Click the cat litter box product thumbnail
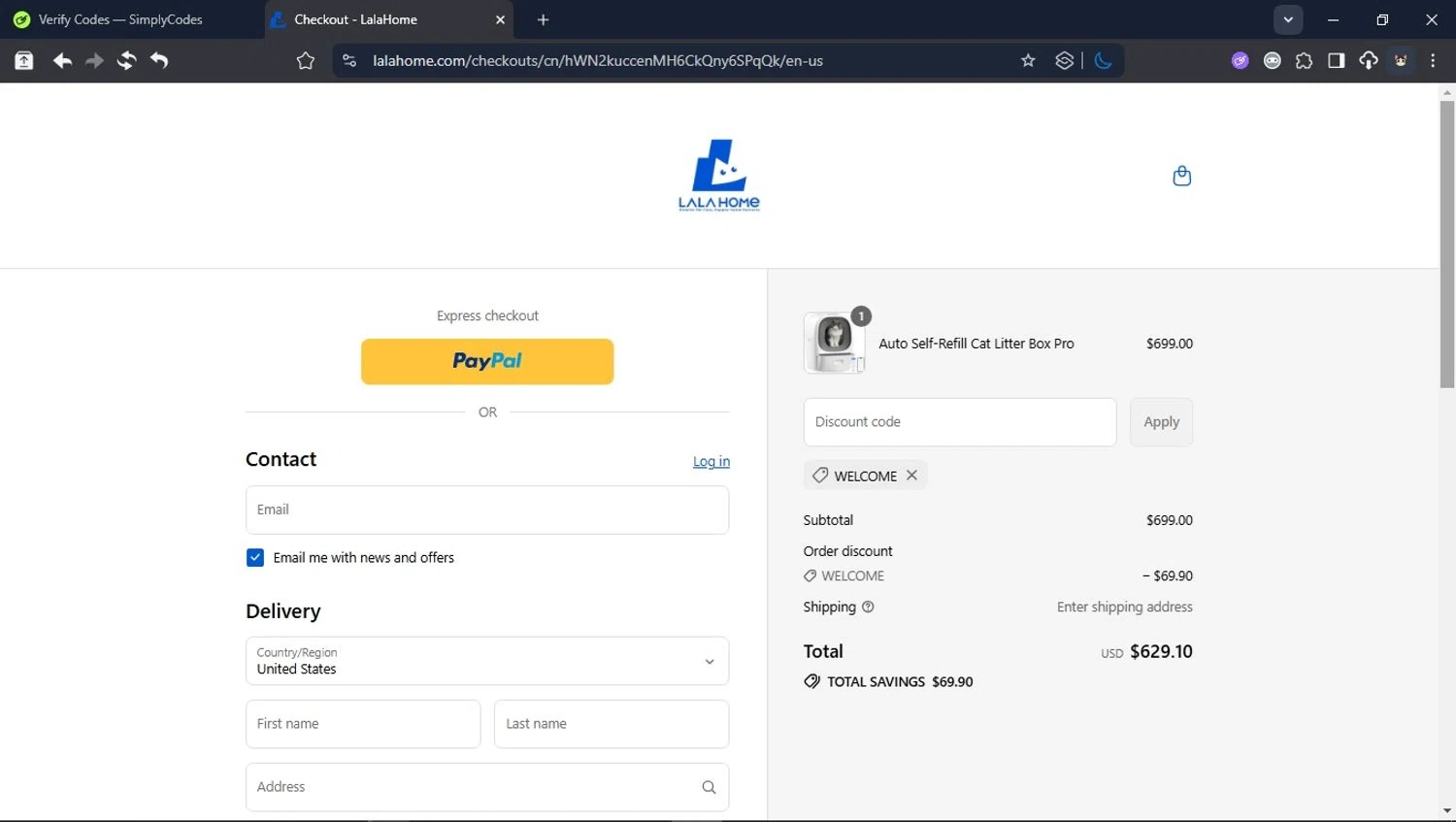Viewport: 1456px width, 822px height. (834, 343)
